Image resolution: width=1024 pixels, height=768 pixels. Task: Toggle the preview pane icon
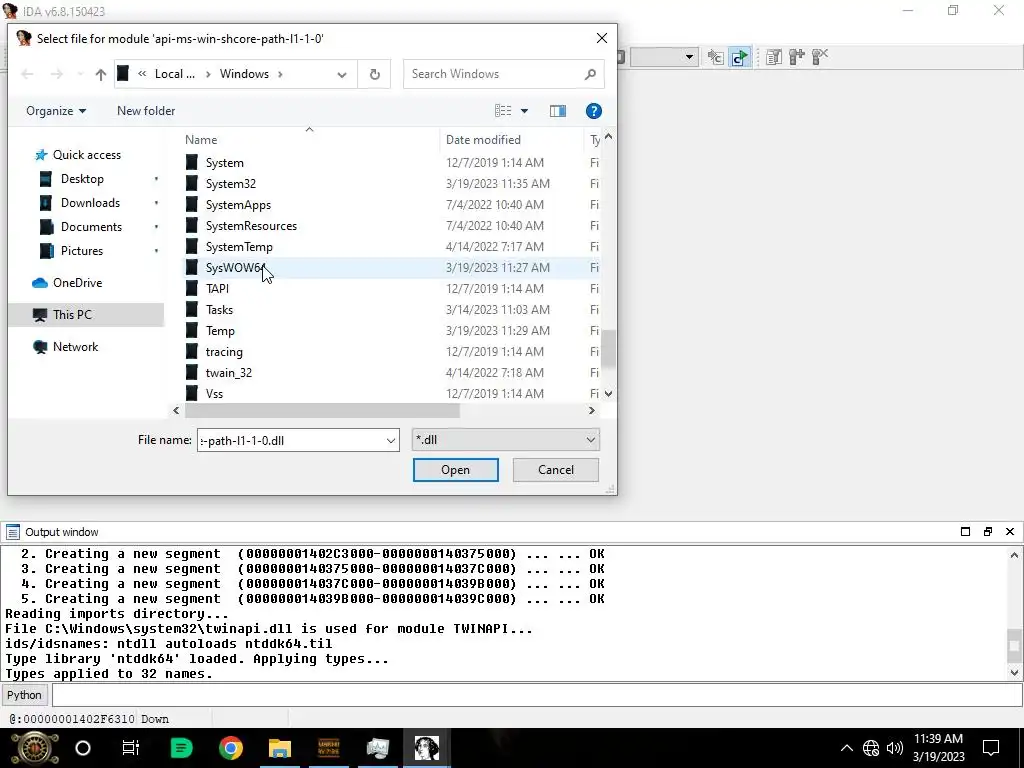tap(558, 111)
